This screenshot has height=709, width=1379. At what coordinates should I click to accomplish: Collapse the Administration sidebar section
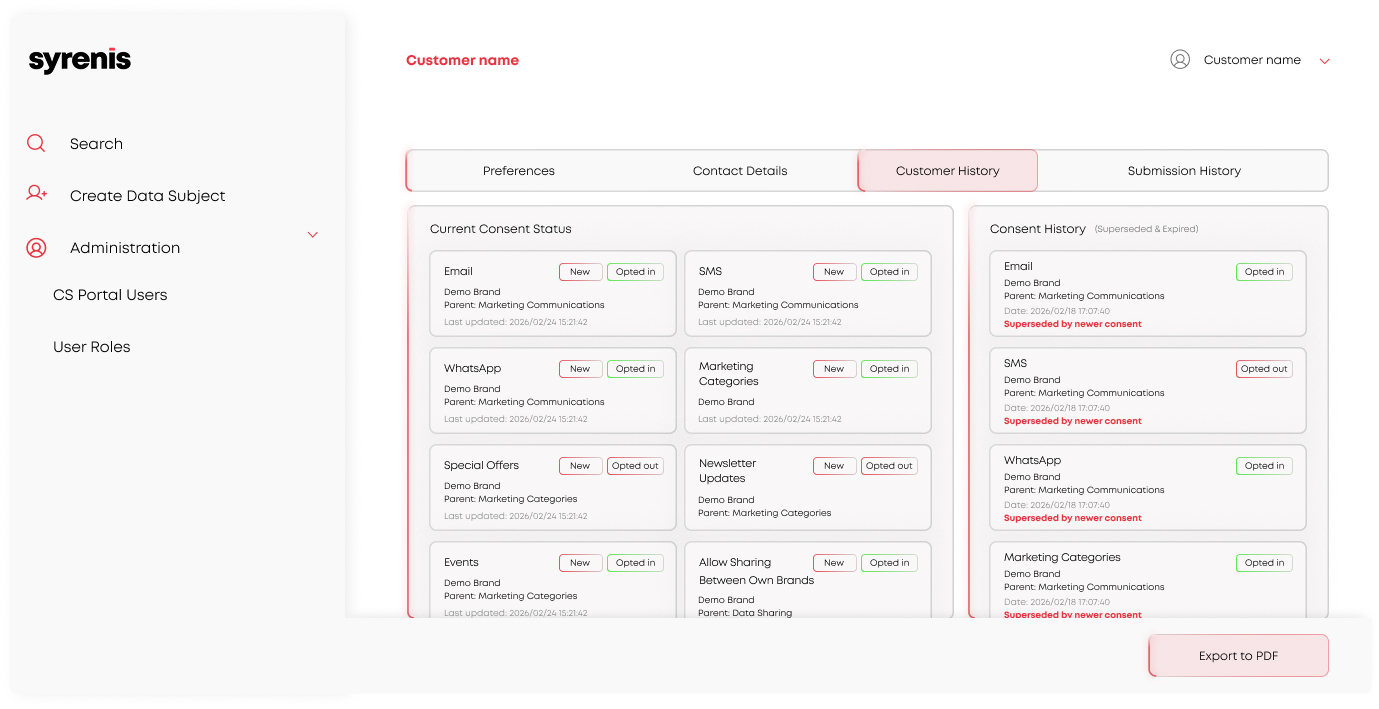coord(312,234)
